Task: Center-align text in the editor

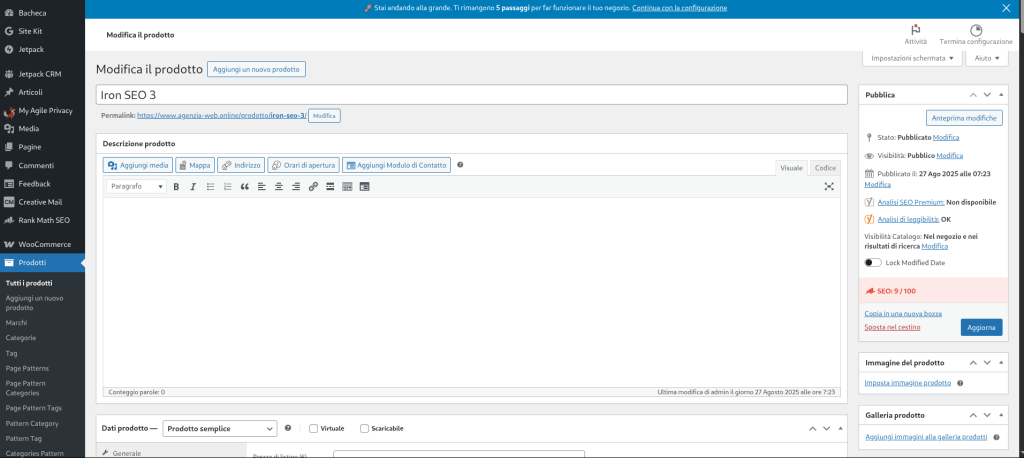Action: click(279, 187)
